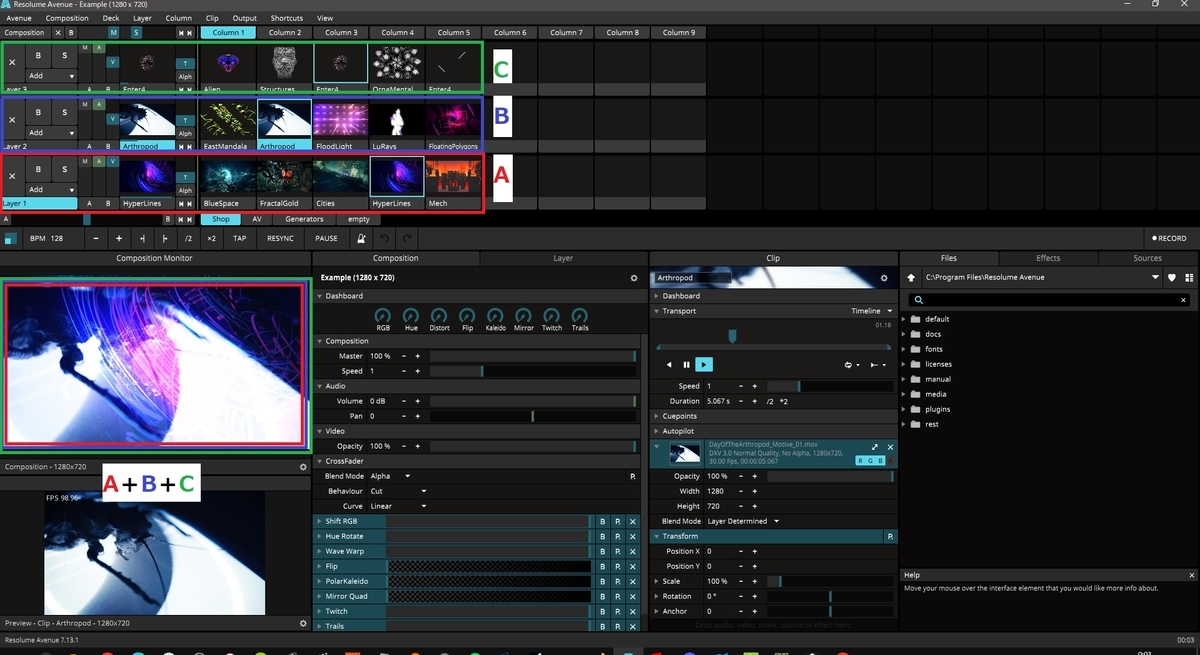Switch Files browser to grid view
The image size is (1200, 655).
[x=1188, y=277]
